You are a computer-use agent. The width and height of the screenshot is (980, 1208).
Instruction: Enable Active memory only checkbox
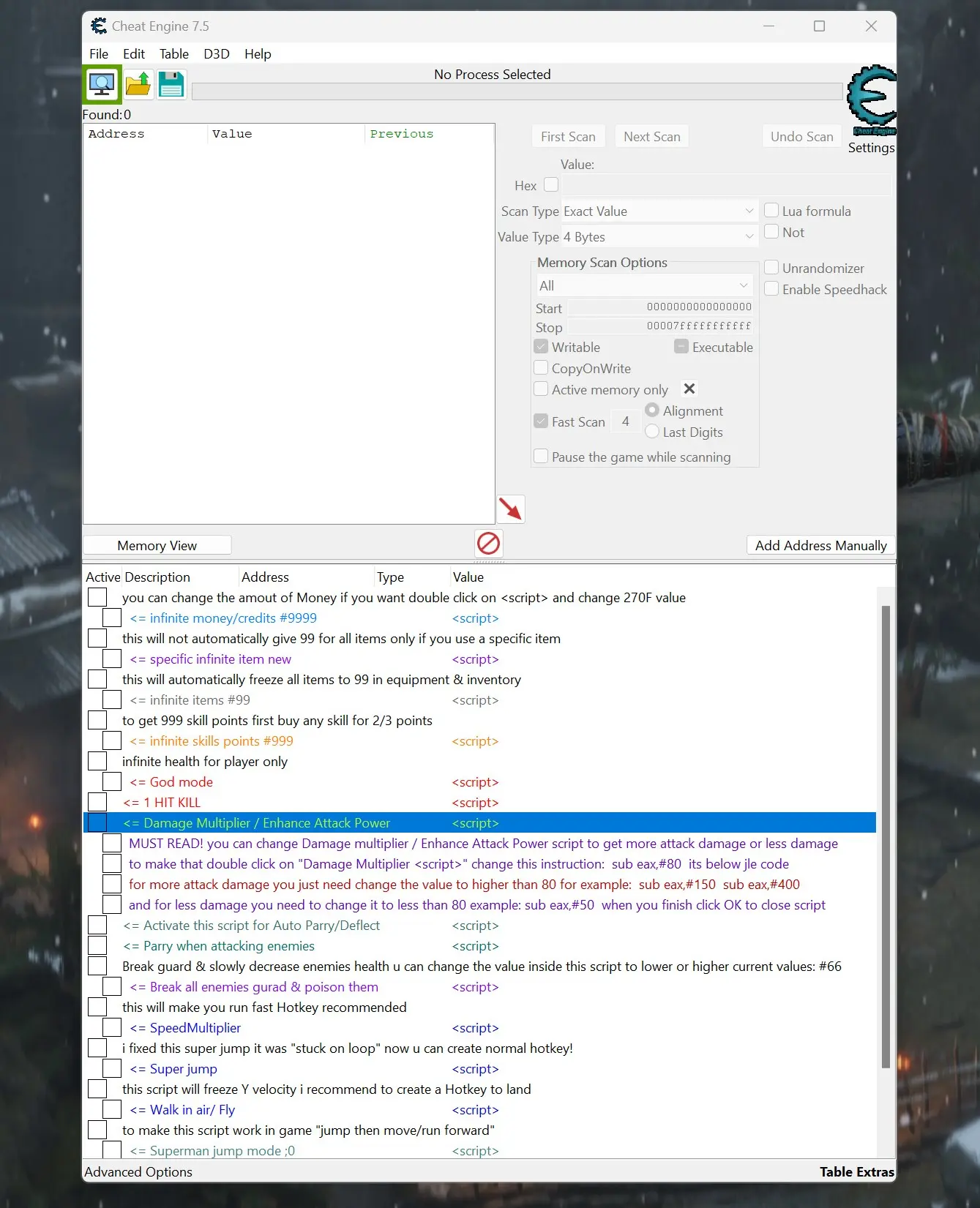[541, 389]
